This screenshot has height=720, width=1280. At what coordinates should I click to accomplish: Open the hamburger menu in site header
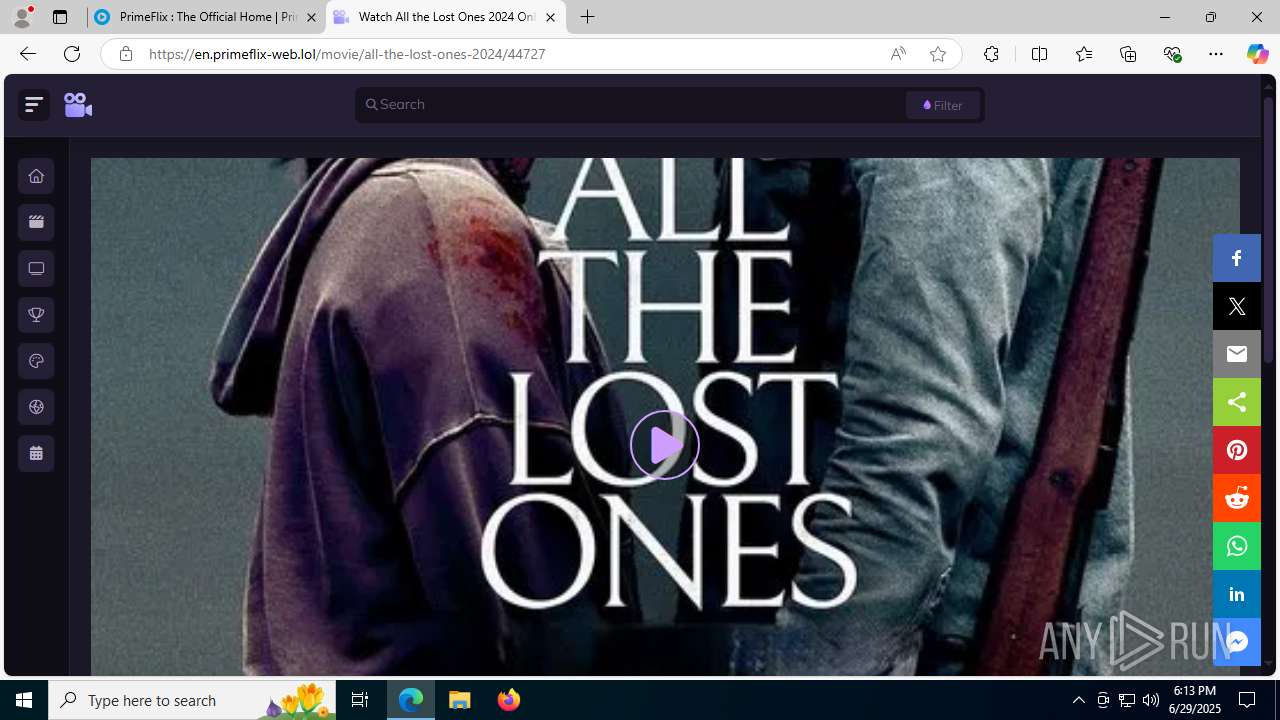(x=34, y=104)
